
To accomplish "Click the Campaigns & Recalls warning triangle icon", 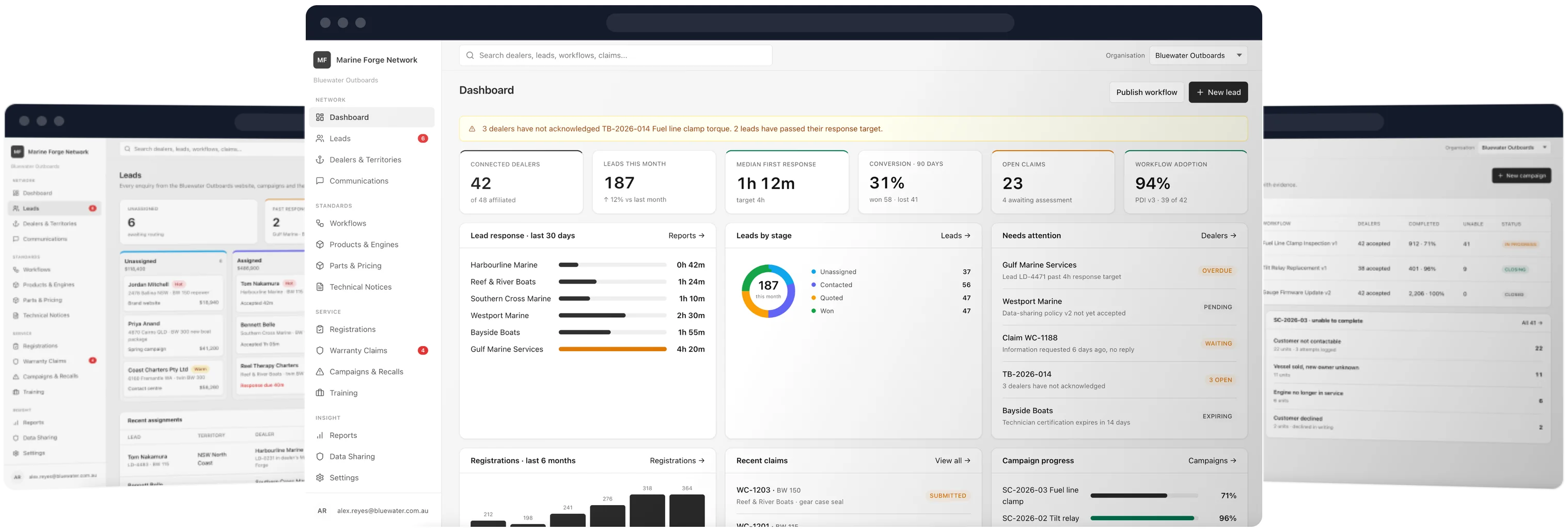I will [320, 372].
